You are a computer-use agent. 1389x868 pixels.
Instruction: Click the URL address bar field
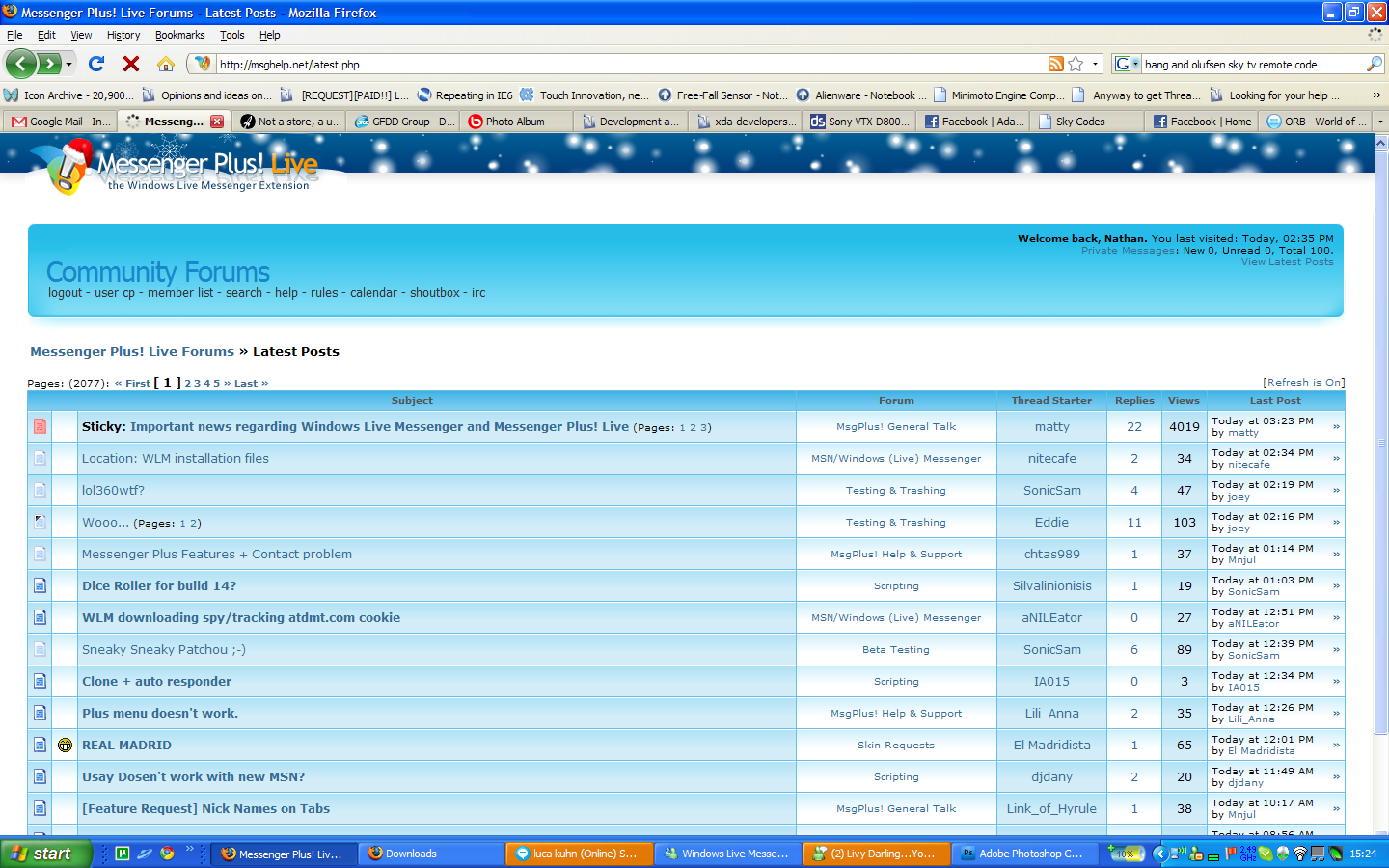coord(627,65)
